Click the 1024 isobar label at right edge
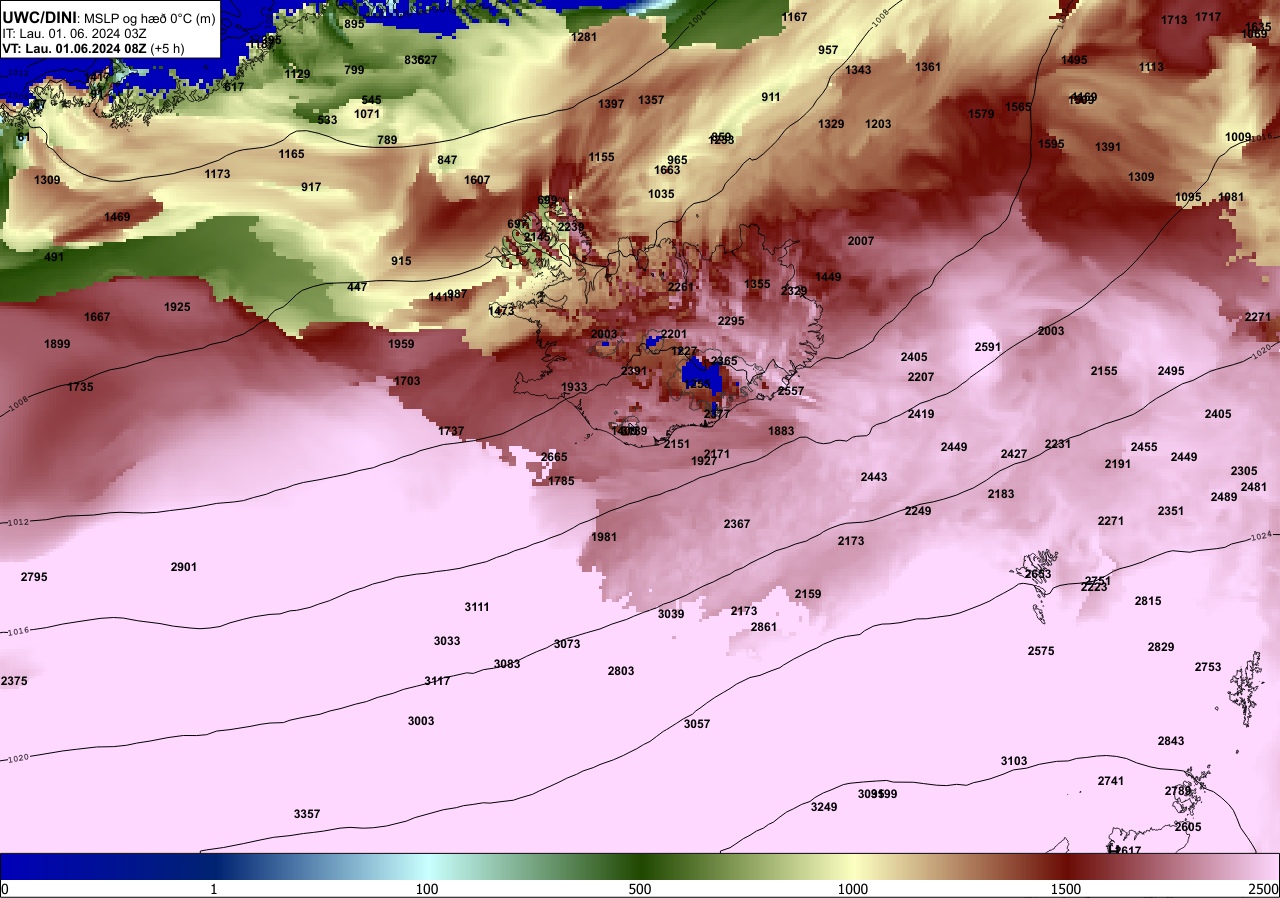The height and width of the screenshot is (898, 1280). (1261, 539)
